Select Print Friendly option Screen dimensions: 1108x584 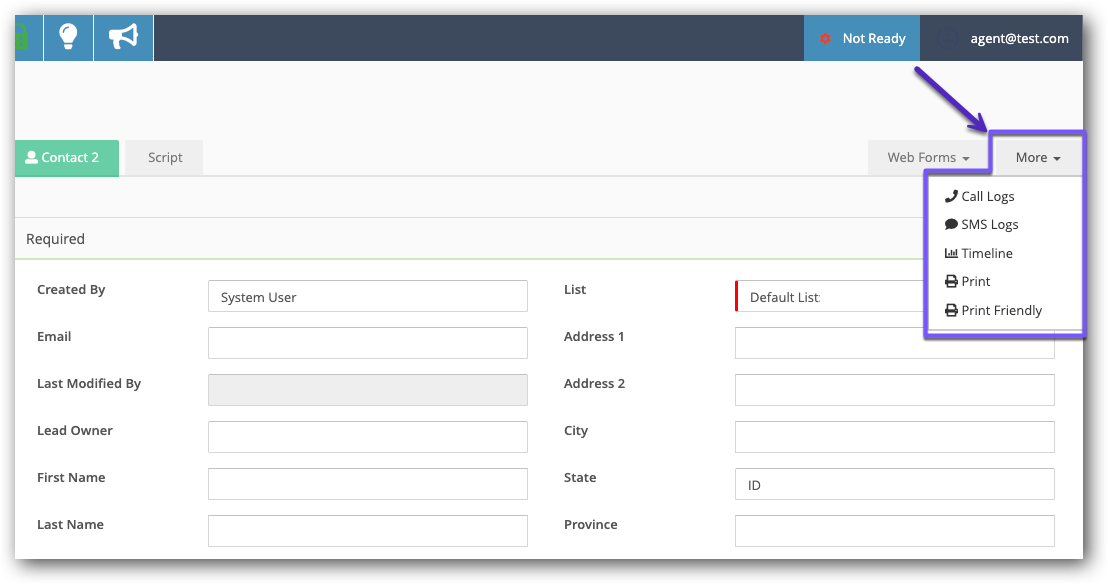tap(1001, 311)
